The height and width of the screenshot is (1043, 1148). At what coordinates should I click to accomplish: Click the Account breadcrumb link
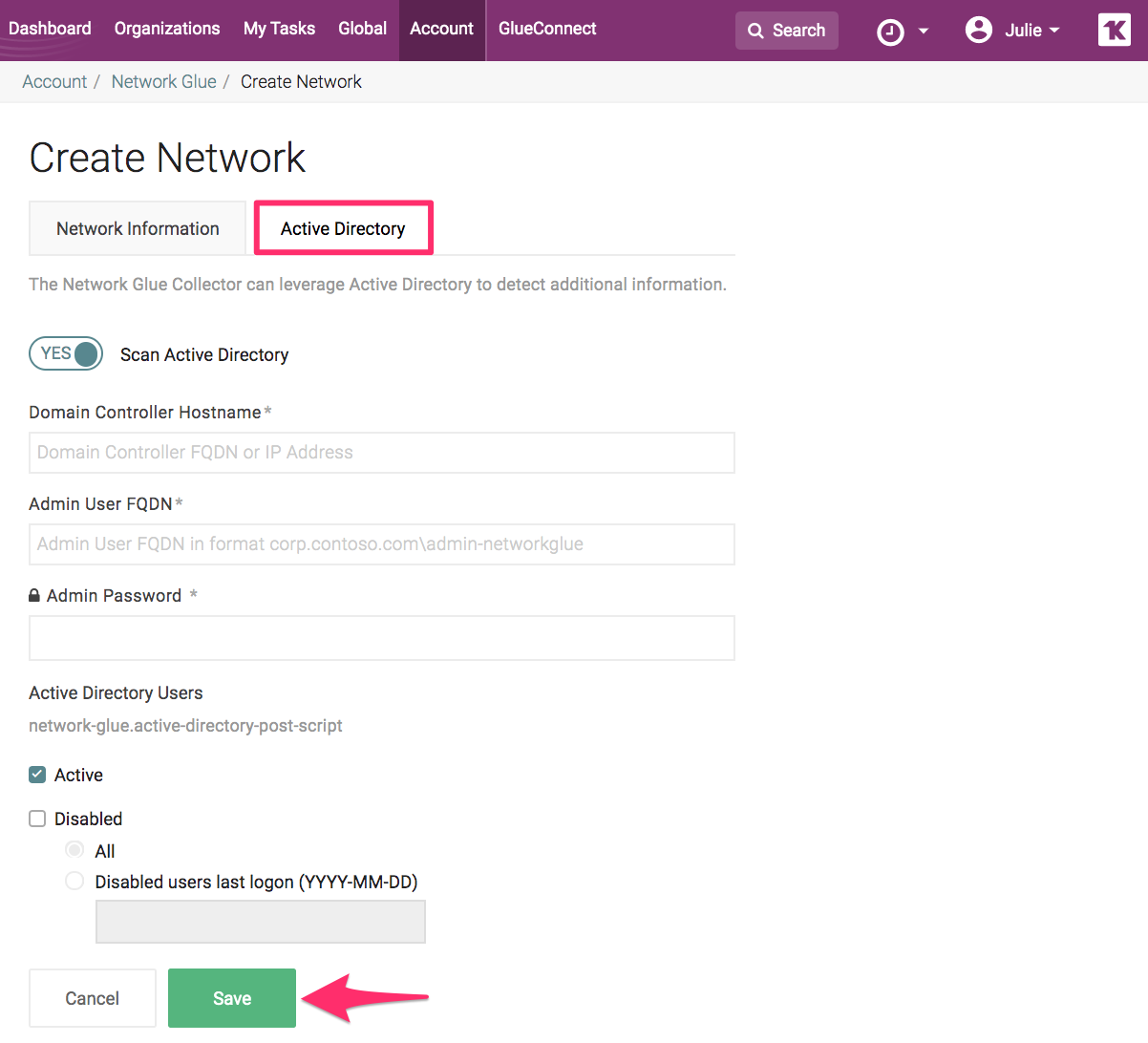(54, 82)
